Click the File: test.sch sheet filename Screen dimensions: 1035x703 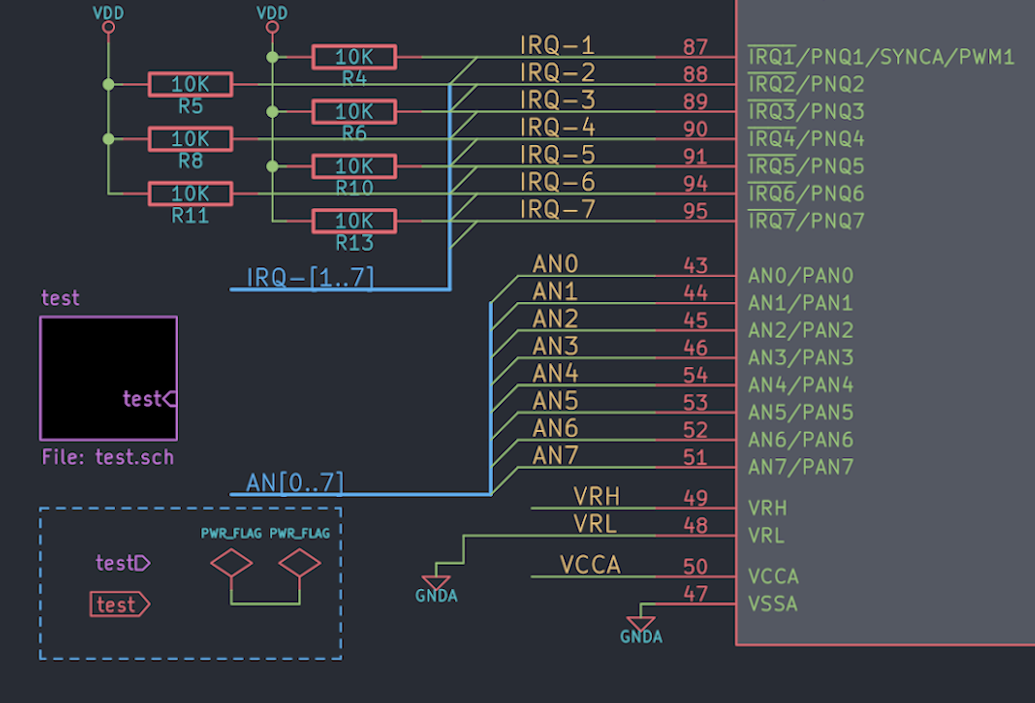[x=108, y=457]
